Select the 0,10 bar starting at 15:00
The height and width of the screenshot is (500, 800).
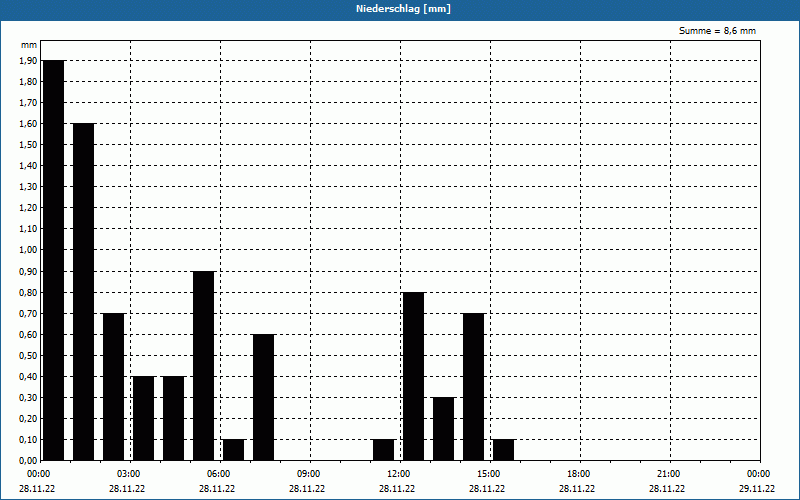504,450
